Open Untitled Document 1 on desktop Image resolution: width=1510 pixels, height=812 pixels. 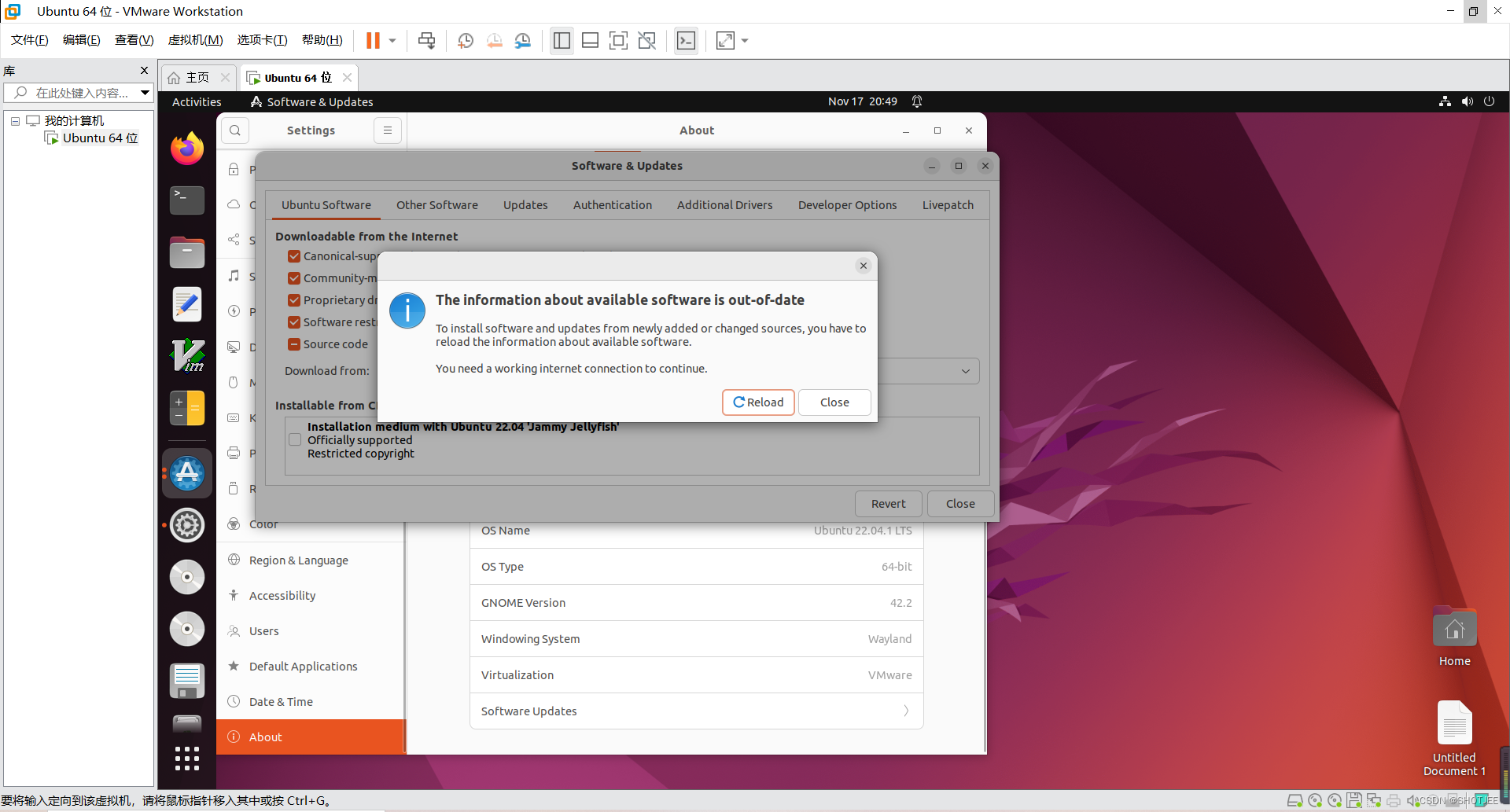coord(1454,738)
